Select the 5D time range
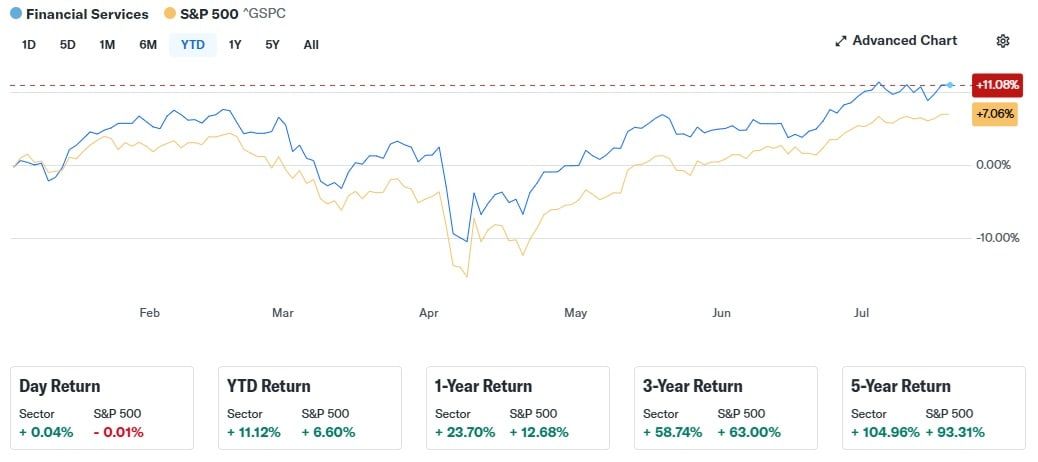The height and width of the screenshot is (462, 1038). click(68, 44)
